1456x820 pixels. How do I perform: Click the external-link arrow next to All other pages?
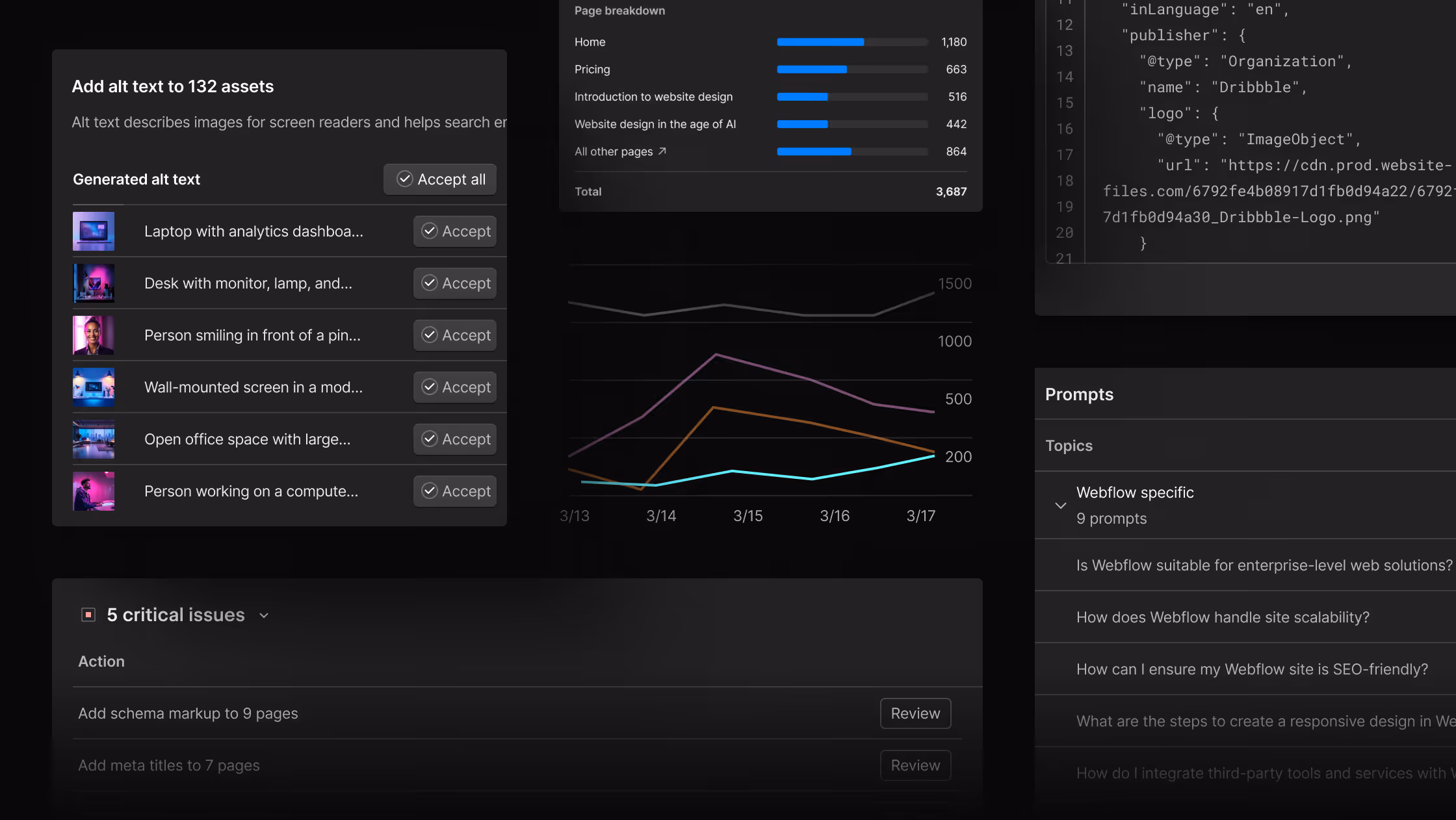click(662, 151)
